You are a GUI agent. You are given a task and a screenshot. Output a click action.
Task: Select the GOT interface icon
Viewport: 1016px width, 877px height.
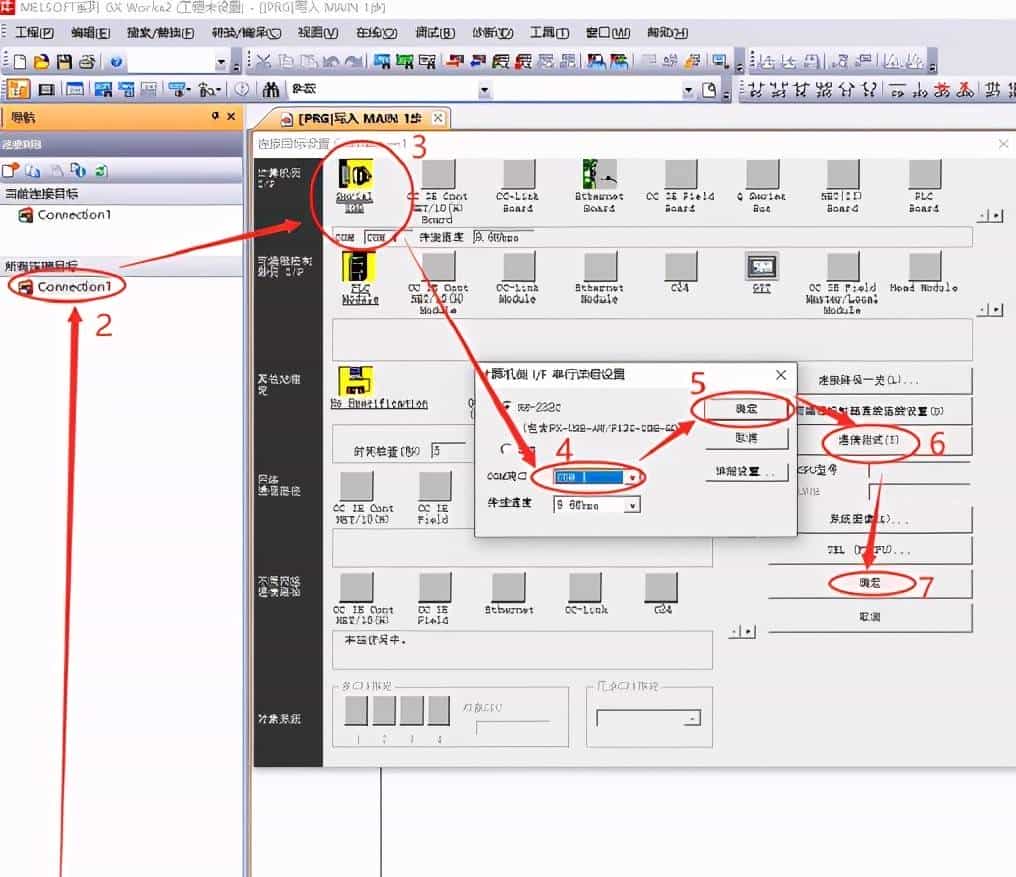coord(762,267)
